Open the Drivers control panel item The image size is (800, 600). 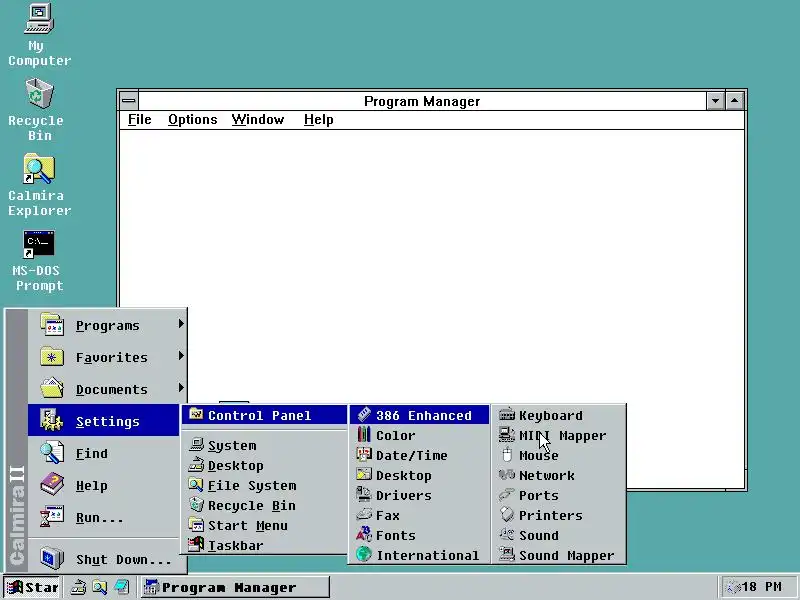(x=419, y=495)
